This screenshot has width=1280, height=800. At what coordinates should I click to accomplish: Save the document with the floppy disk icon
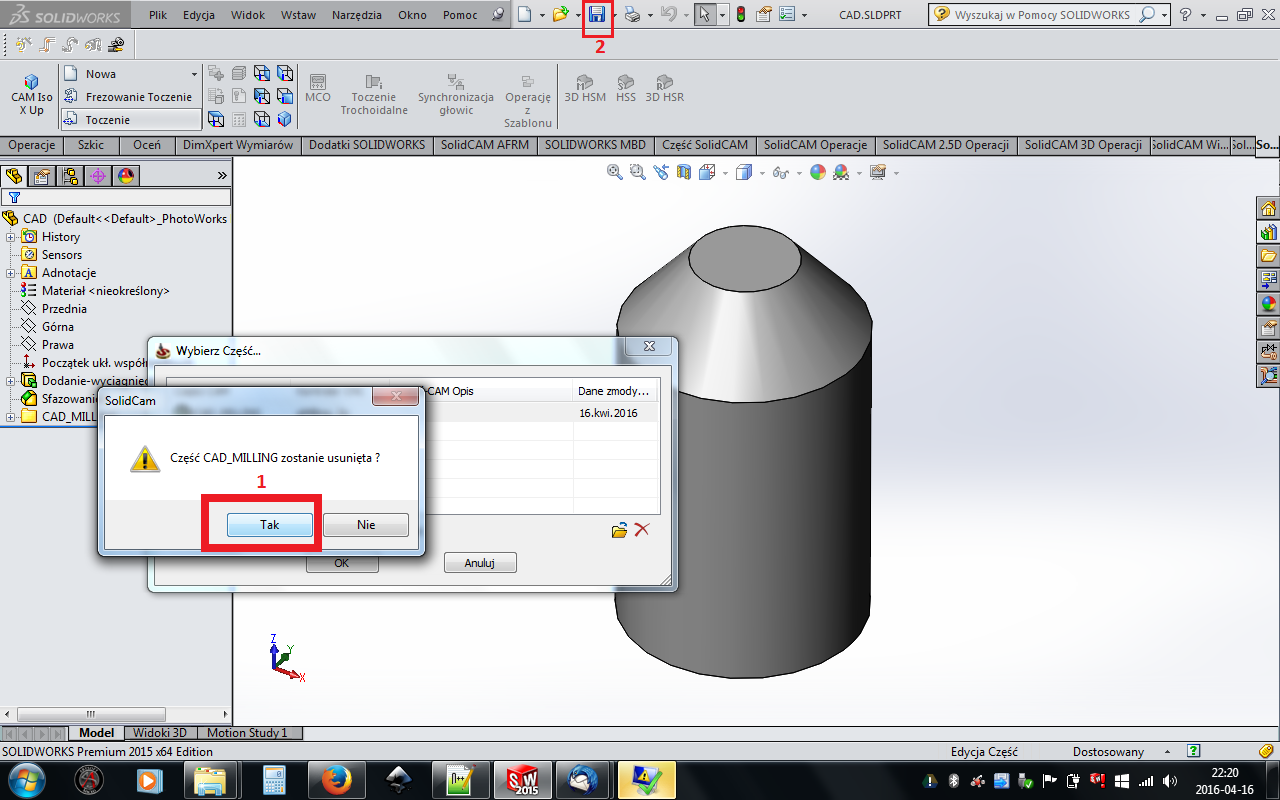click(x=597, y=15)
